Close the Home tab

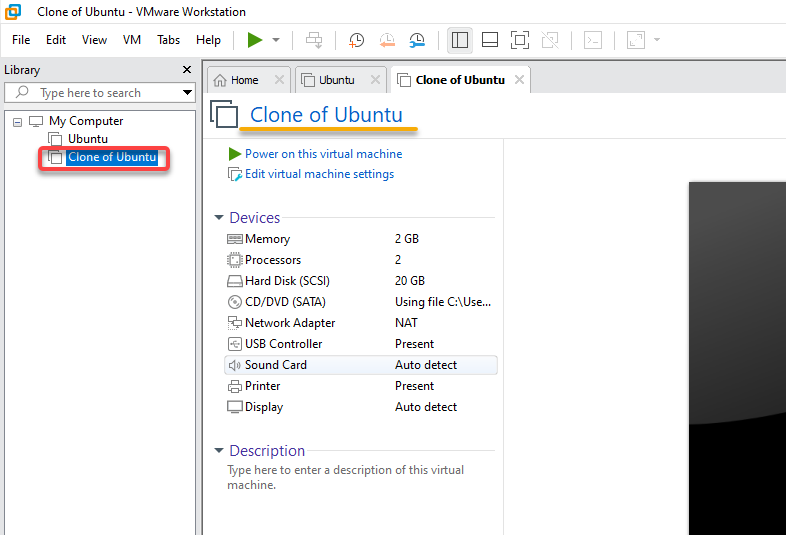click(279, 80)
